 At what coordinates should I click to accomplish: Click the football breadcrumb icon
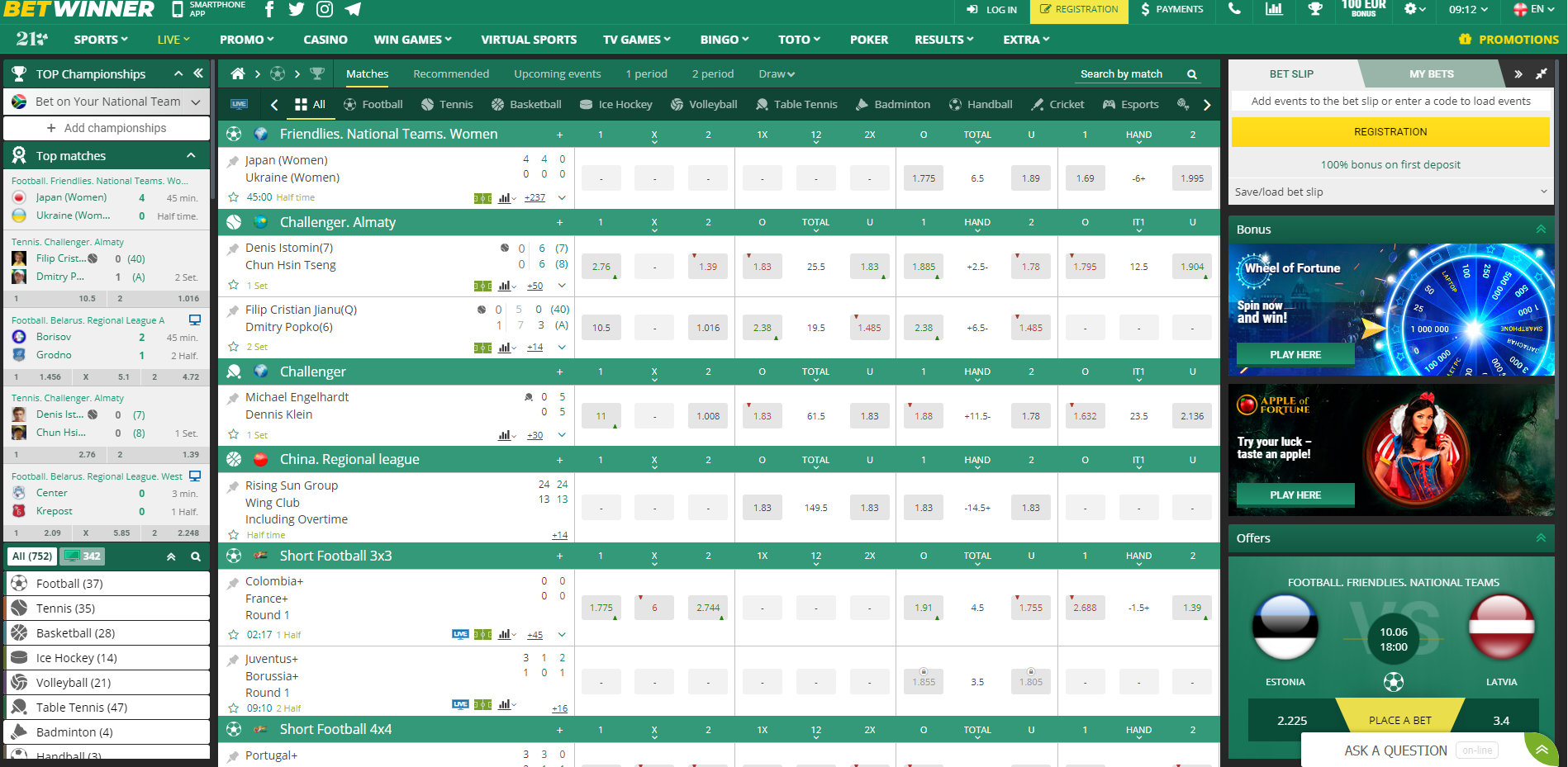[x=278, y=73]
